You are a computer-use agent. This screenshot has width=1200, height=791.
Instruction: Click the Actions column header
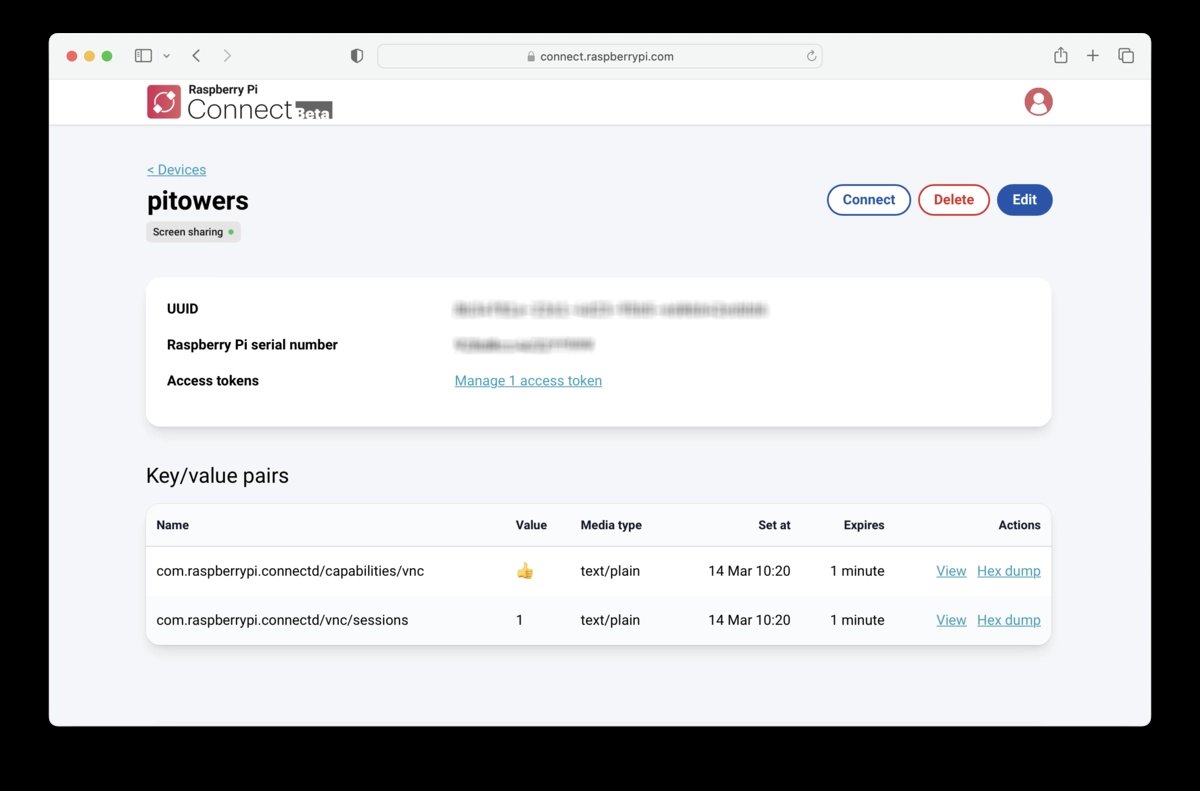pyautogui.click(x=1019, y=525)
